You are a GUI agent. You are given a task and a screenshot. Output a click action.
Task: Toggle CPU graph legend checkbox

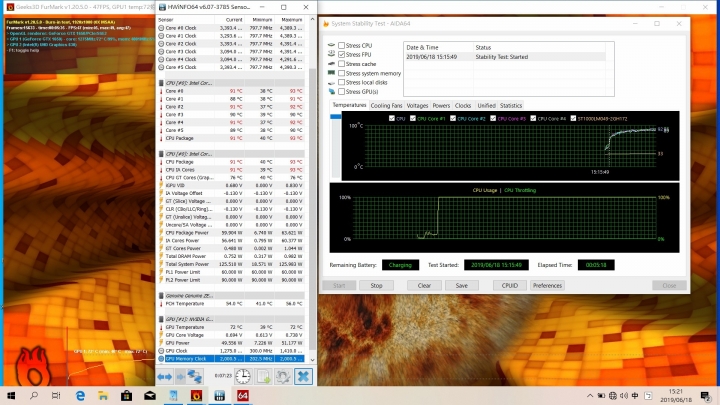[x=392, y=118]
